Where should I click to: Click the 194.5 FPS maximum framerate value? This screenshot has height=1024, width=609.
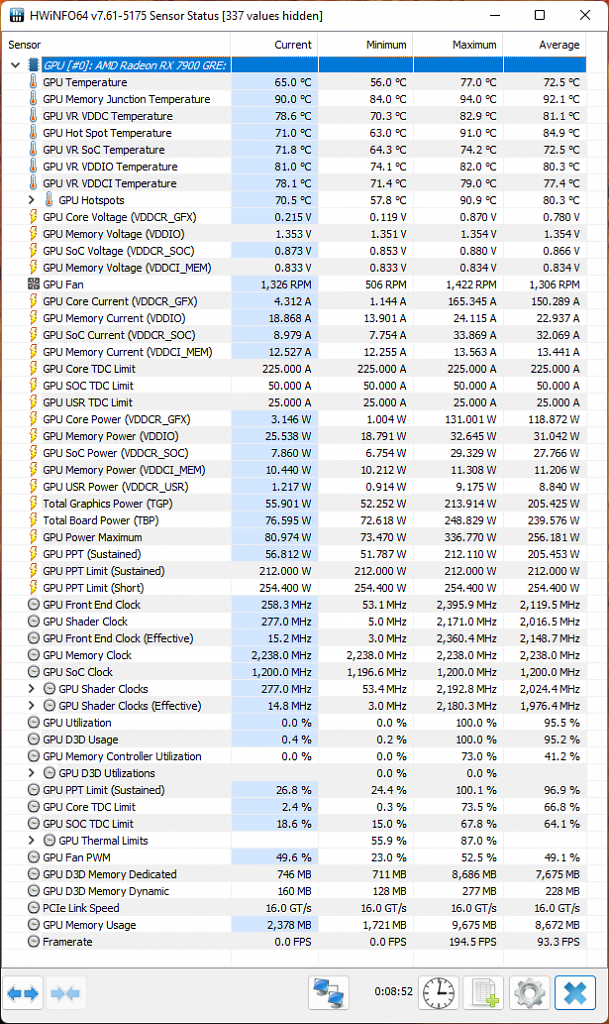(471, 942)
